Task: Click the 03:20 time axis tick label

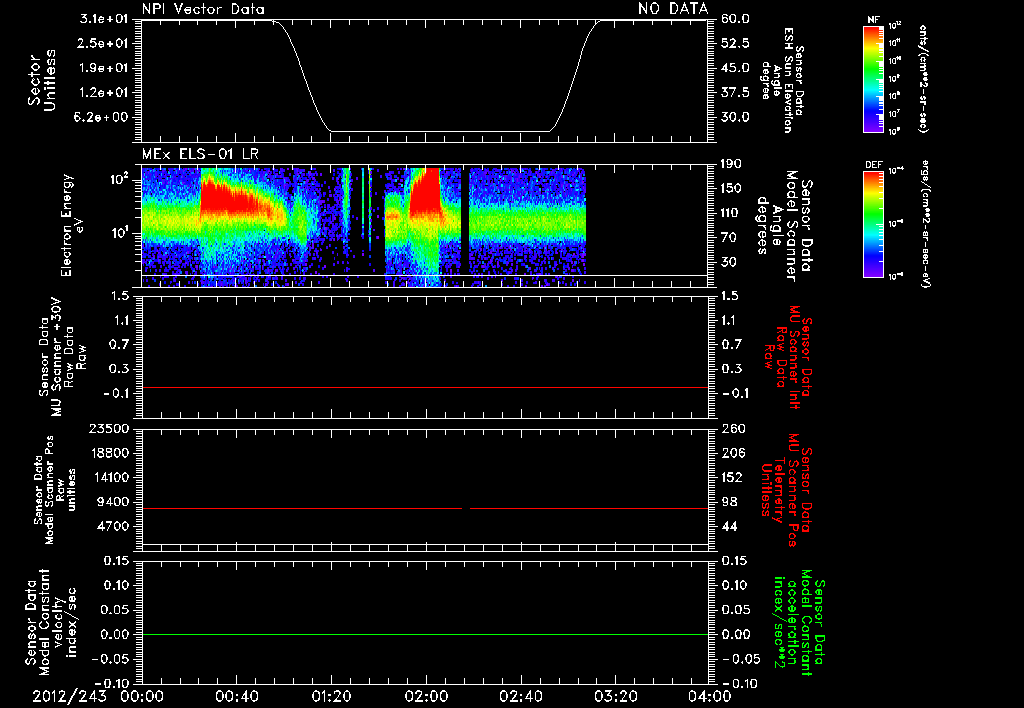Action: [x=616, y=696]
